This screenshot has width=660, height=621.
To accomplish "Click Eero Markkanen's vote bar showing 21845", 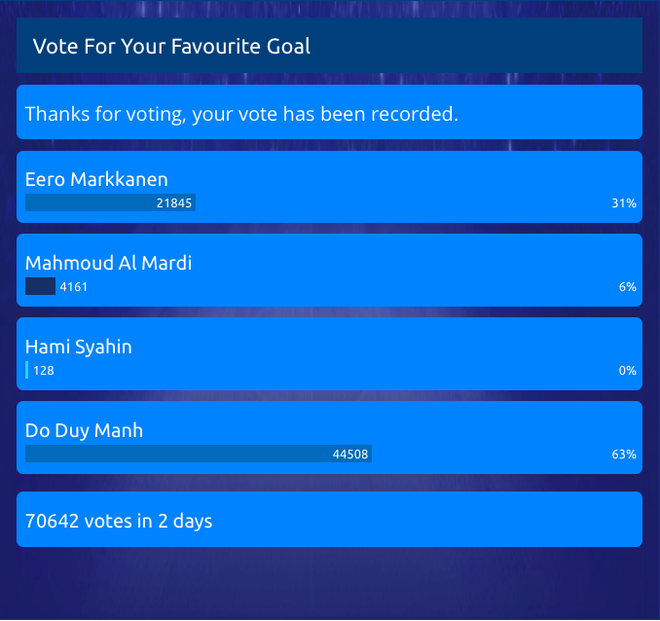I will coord(110,203).
